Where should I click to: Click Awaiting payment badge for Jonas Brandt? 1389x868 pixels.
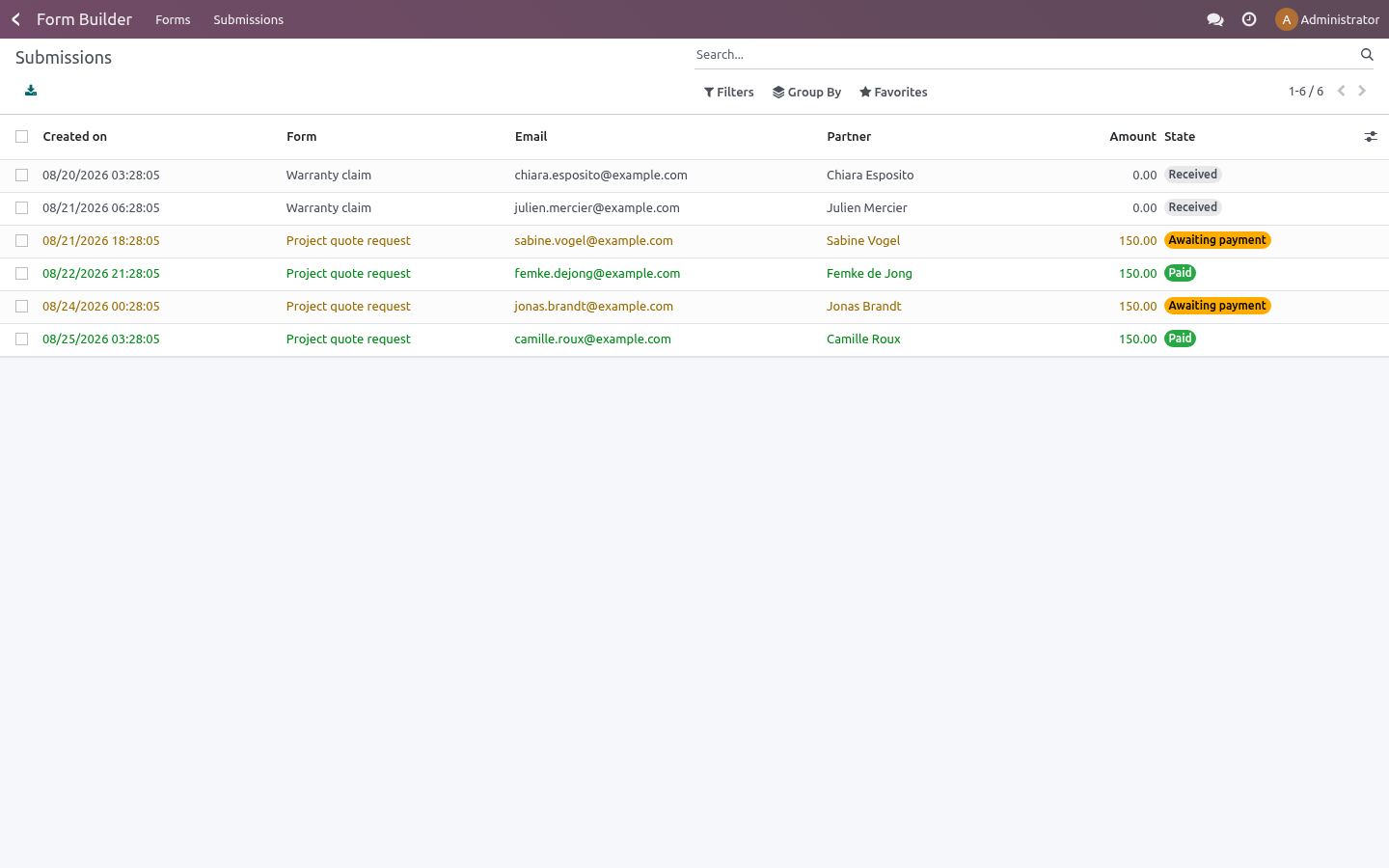pos(1217,306)
